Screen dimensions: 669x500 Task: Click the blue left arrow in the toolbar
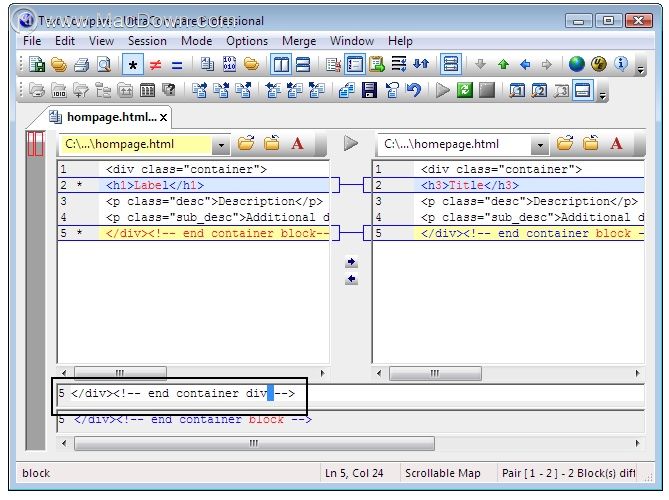(525, 64)
